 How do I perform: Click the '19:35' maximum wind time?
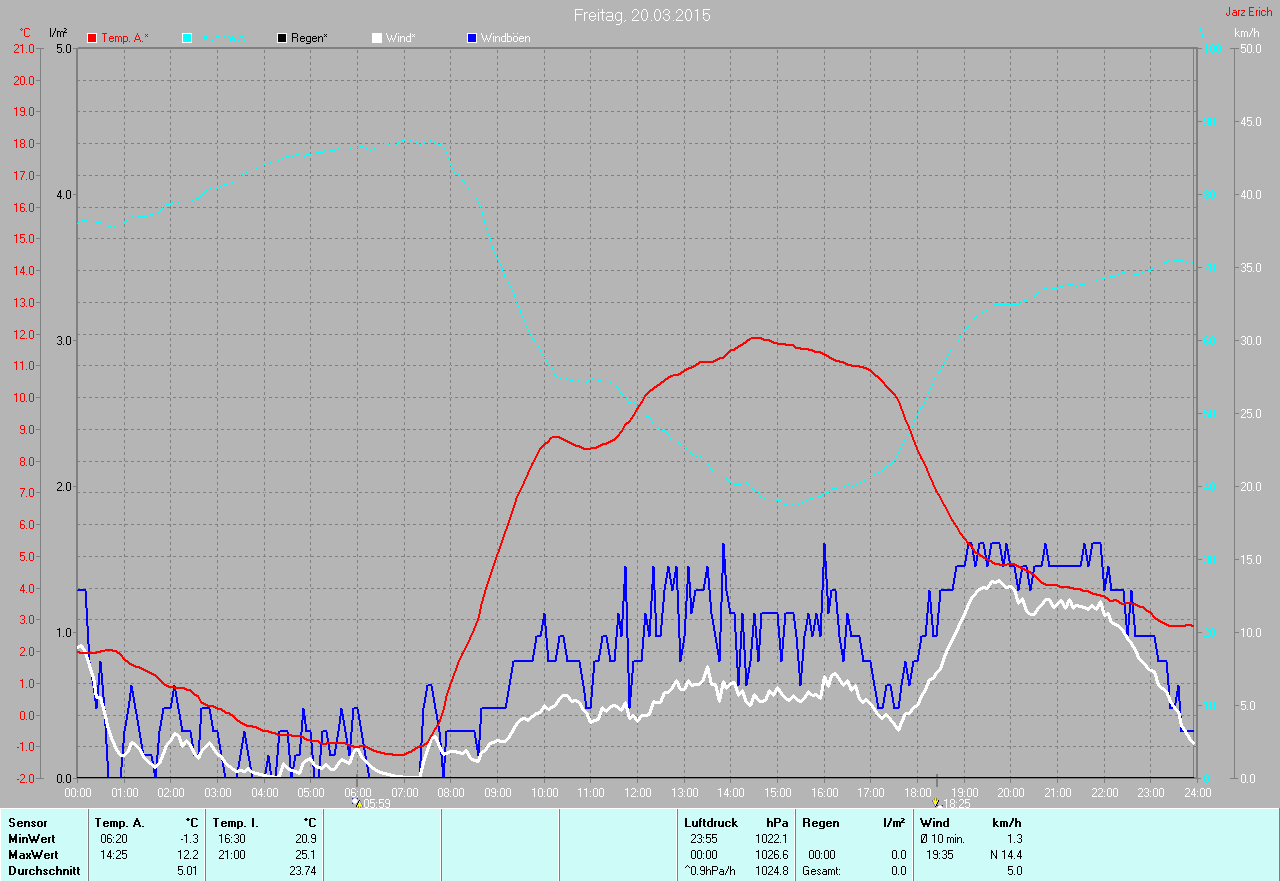pyautogui.click(x=940, y=855)
